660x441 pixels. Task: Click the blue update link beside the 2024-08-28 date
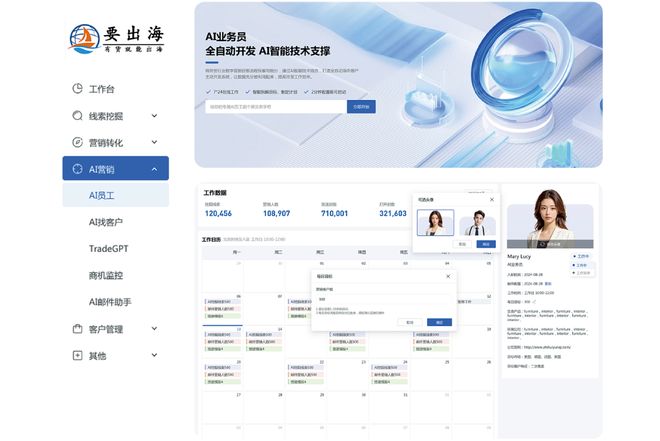(x=548, y=284)
